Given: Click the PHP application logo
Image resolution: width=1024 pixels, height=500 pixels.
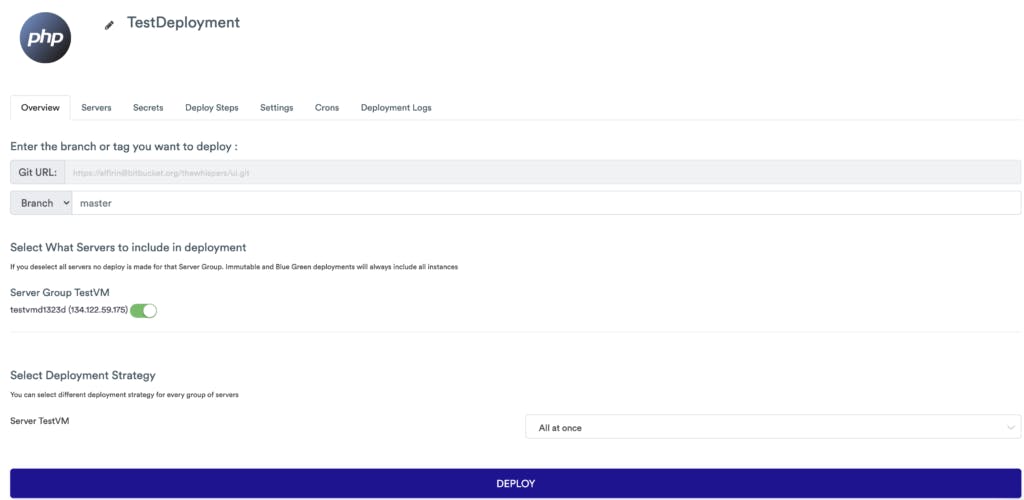Looking at the screenshot, I should point(45,38).
